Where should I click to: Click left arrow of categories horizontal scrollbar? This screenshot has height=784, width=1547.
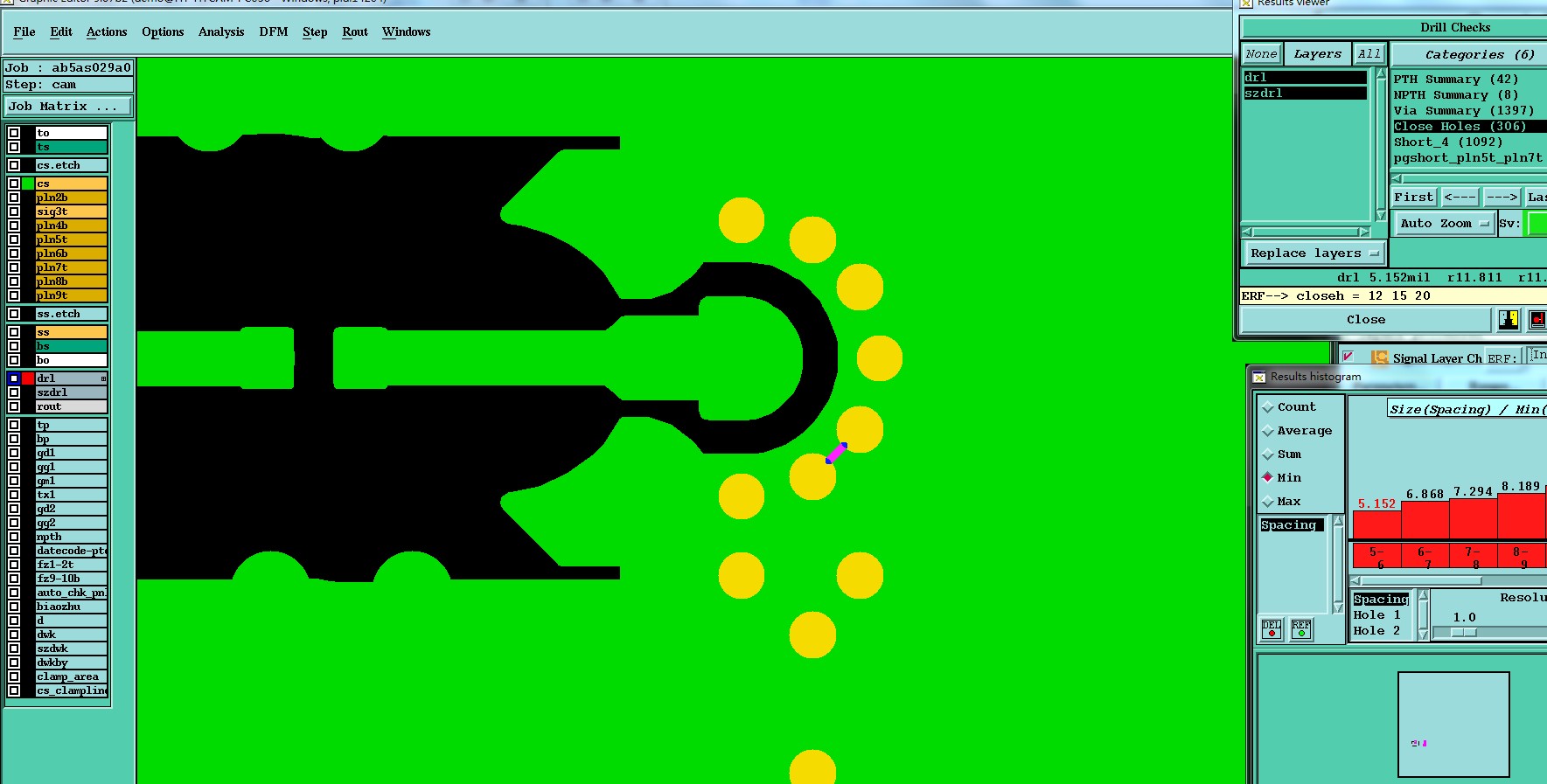(x=1397, y=178)
